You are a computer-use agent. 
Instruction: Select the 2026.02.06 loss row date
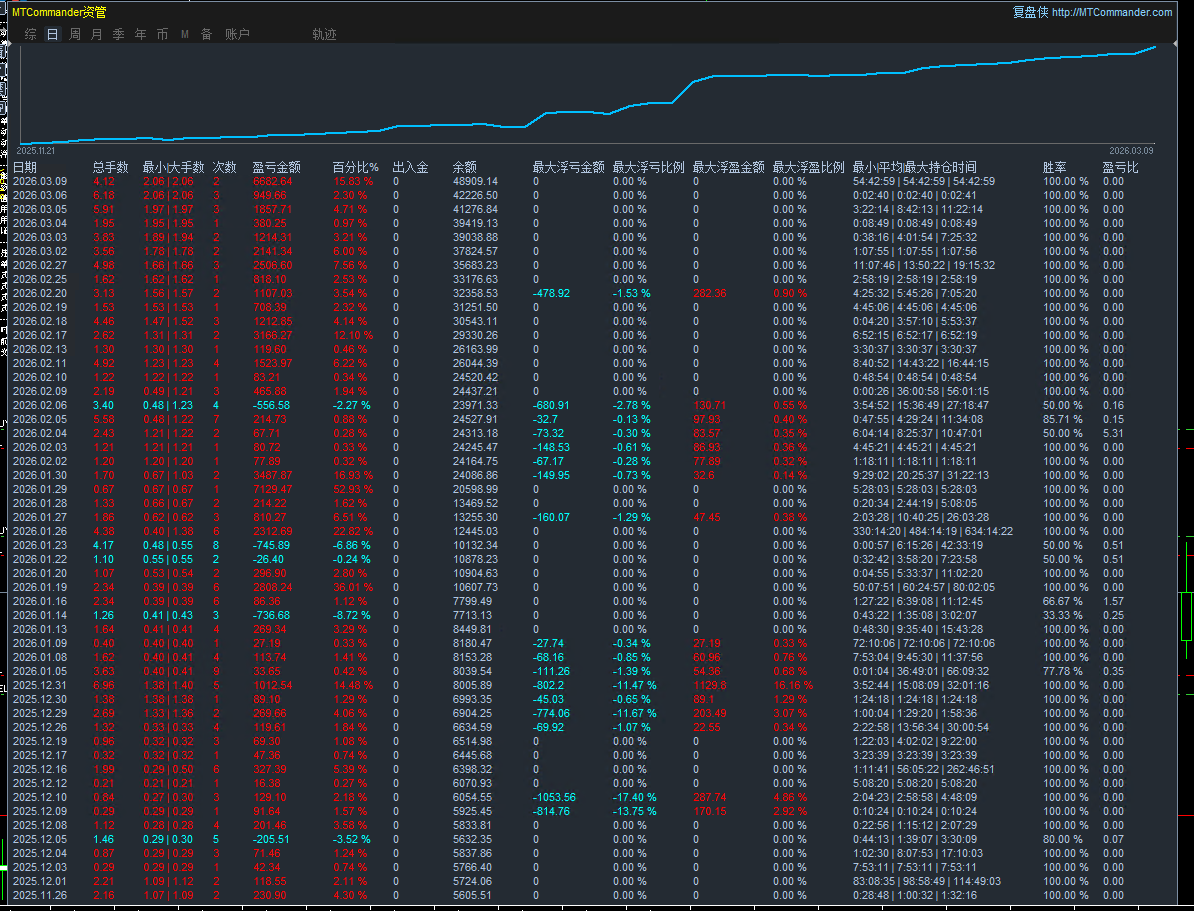point(40,405)
